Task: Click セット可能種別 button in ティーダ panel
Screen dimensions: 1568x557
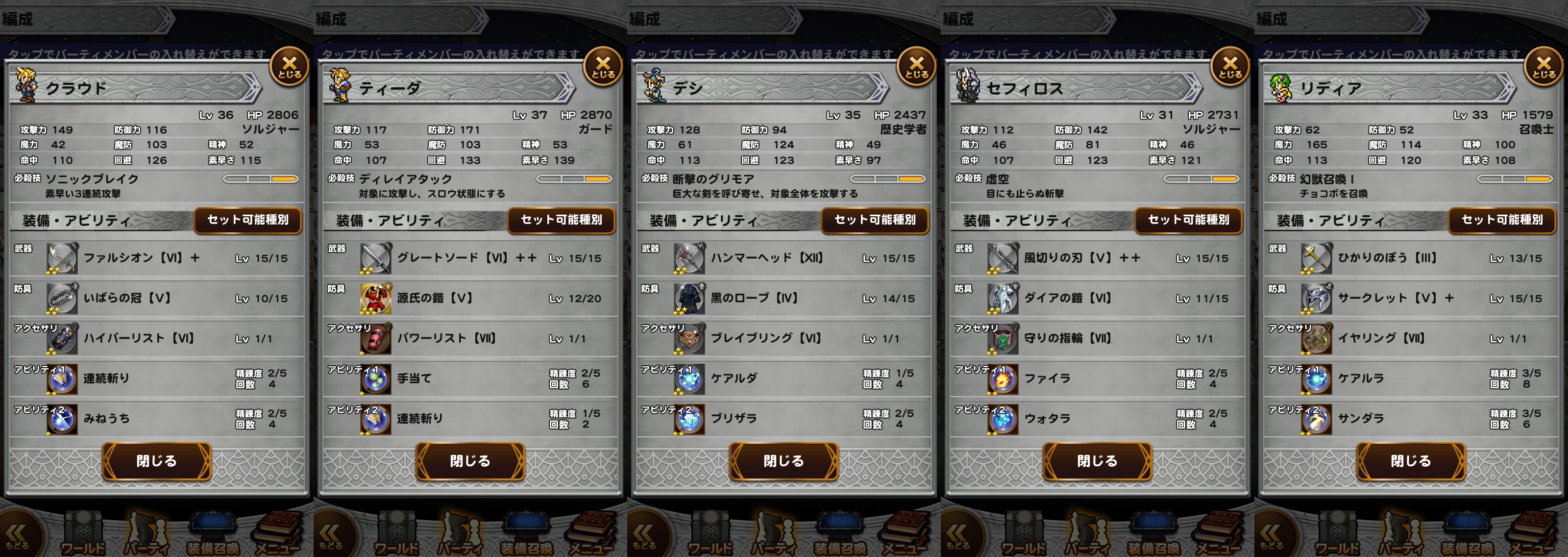Action: pyautogui.click(x=561, y=220)
